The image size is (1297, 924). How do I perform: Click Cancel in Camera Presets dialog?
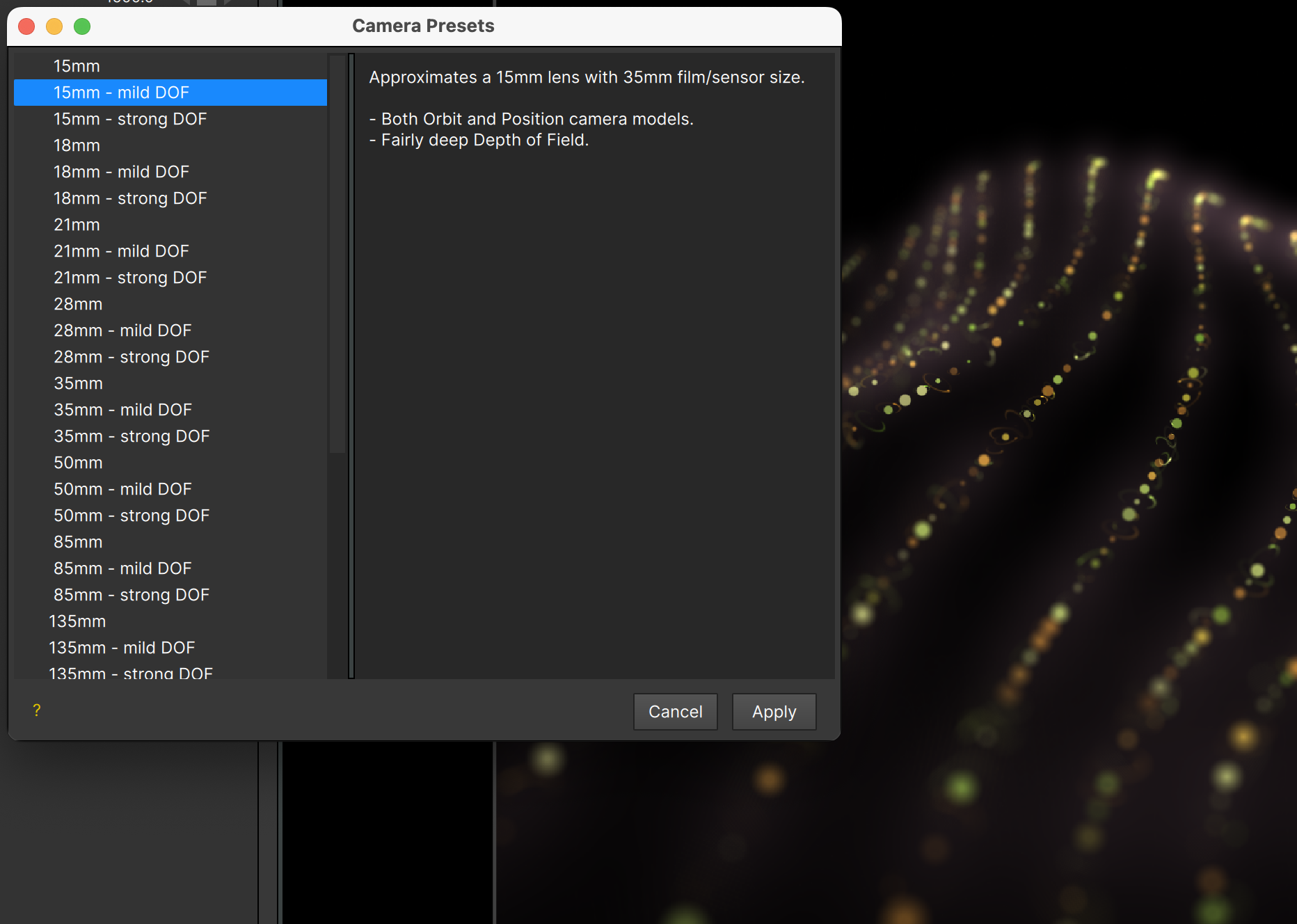point(675,712)
